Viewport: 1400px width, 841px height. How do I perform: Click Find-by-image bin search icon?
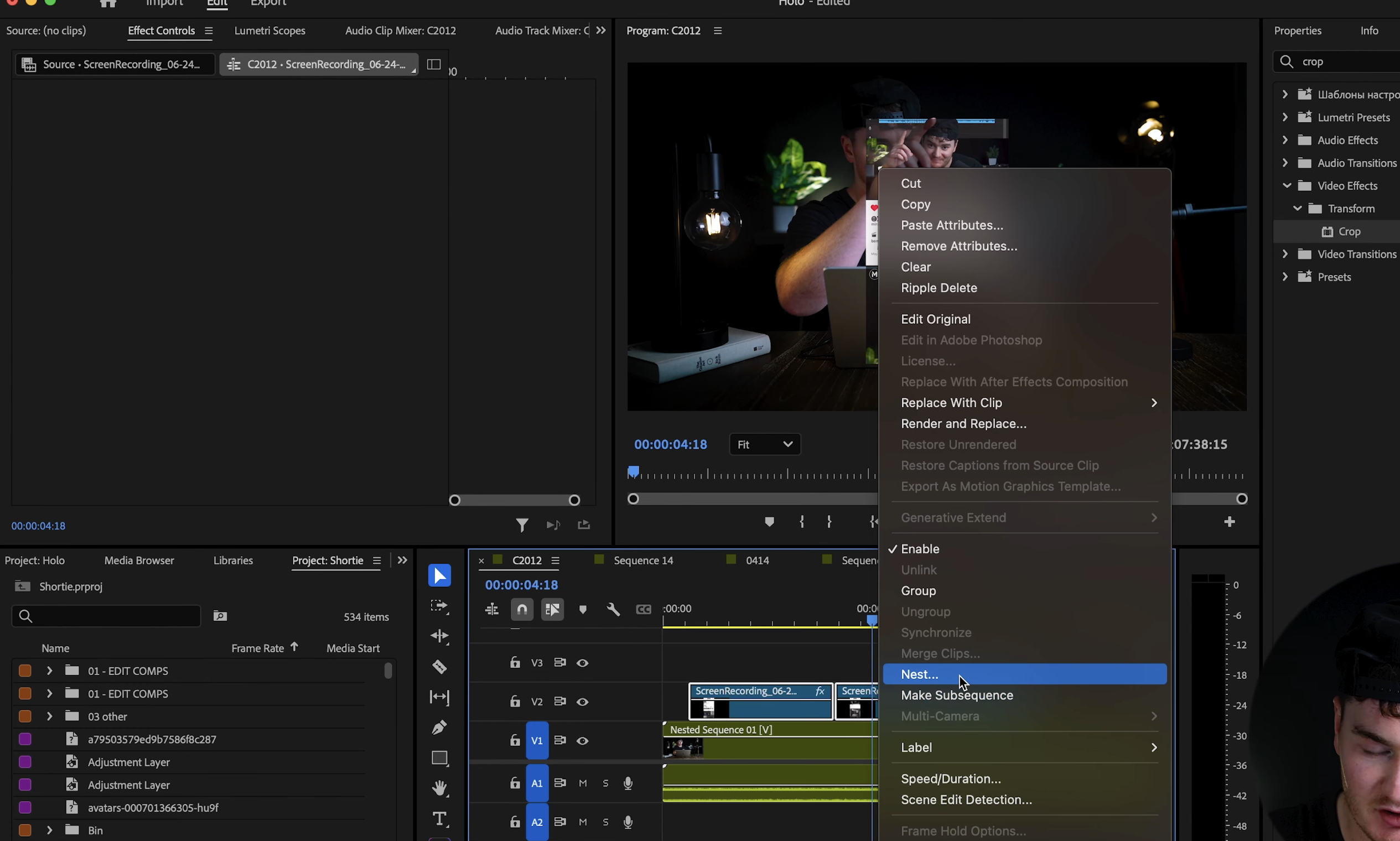[220, 616]
